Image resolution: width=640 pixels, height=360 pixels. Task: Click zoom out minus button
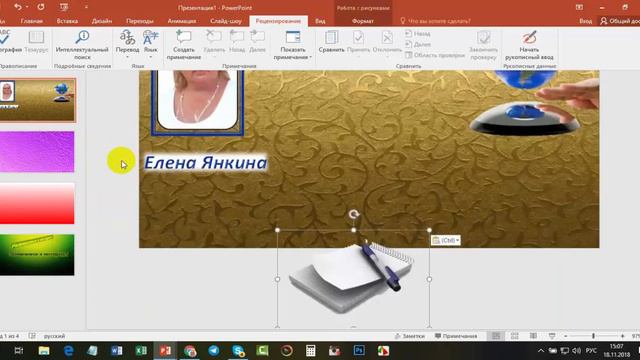point(566,336)
